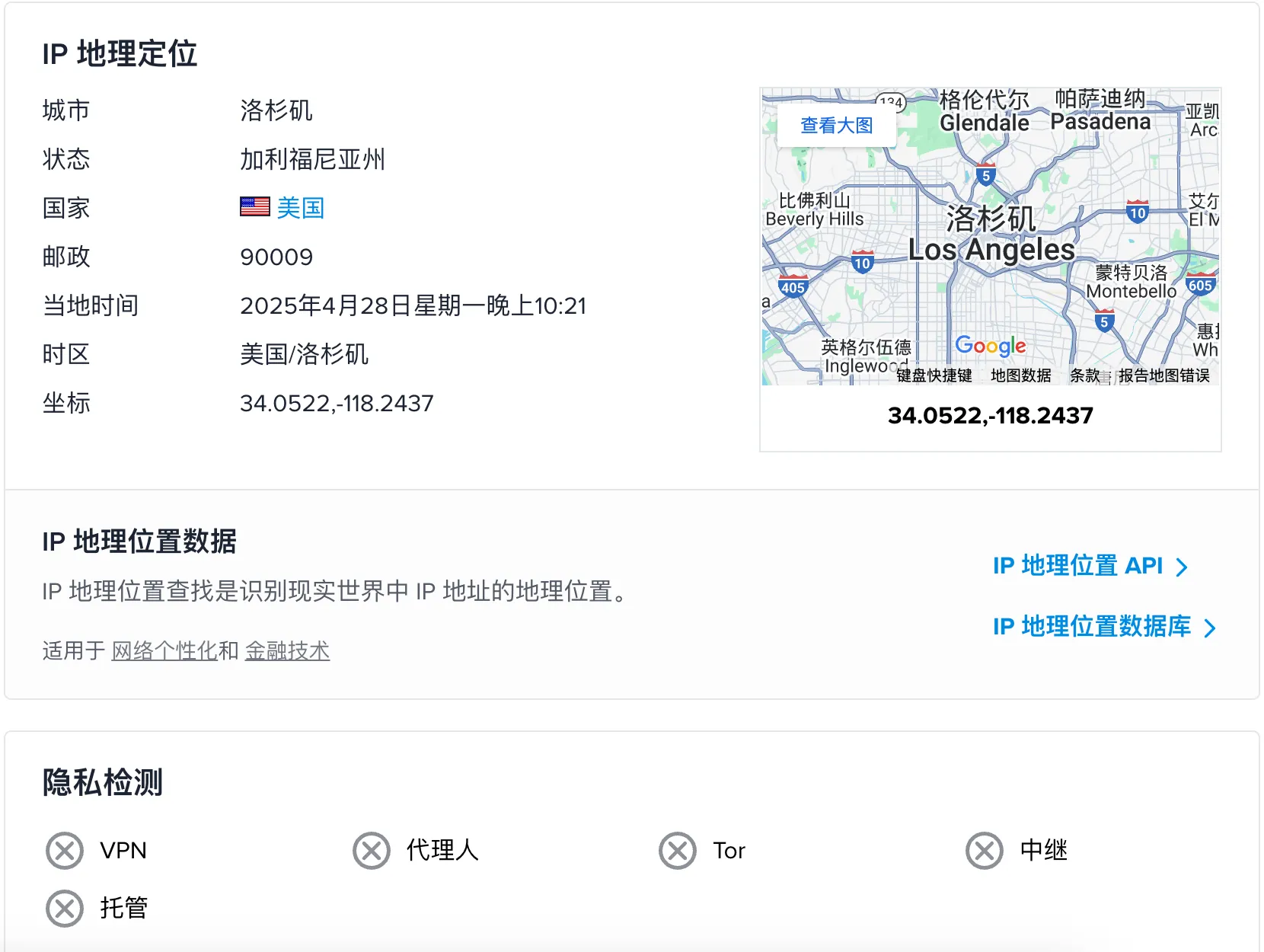1264x952 pixels.
Task: Click the chevron beside IP 地理位置数据库
Action: click(x=1209, y=628)
